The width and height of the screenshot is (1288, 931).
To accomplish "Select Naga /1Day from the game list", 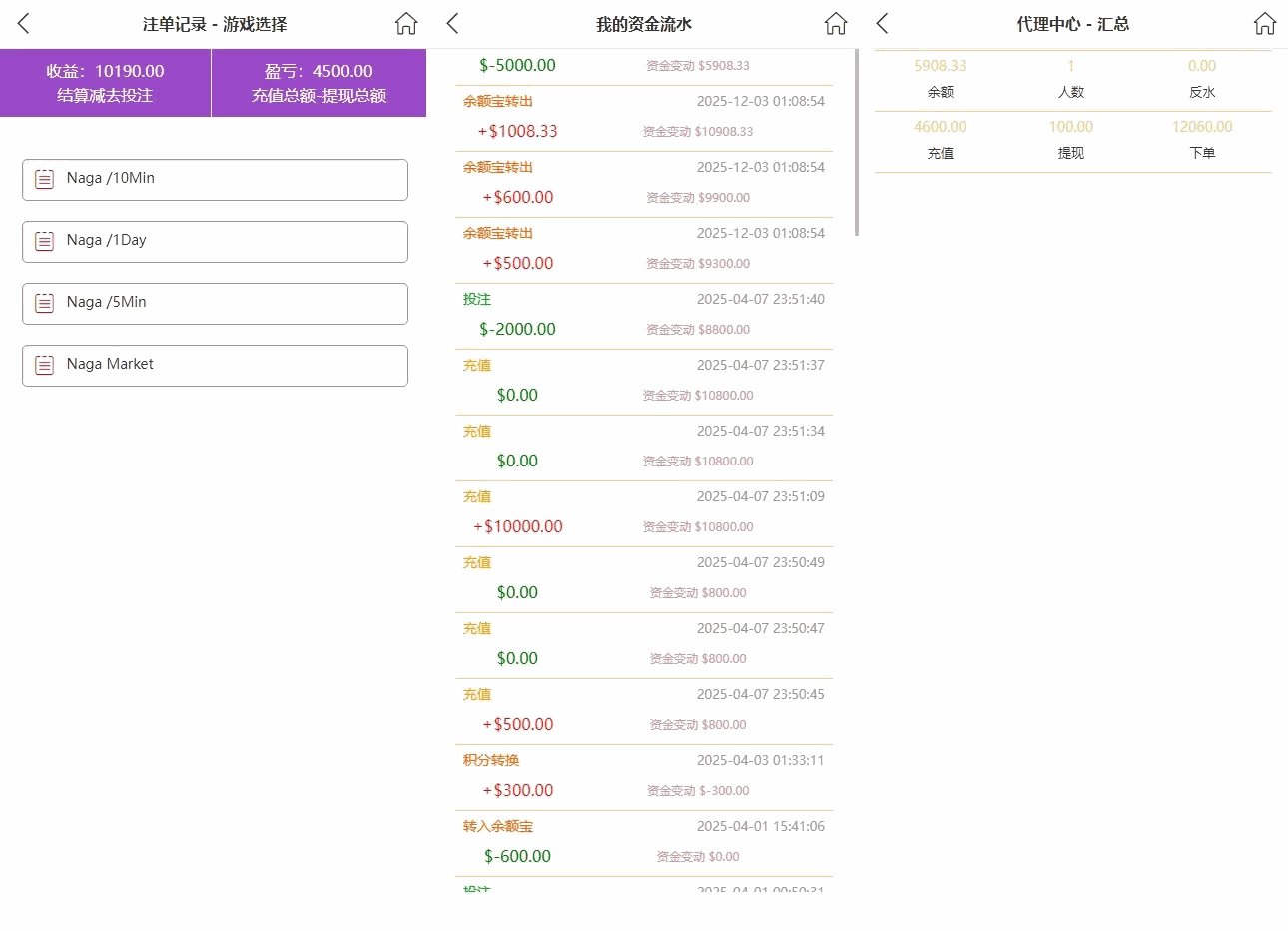I will point(215,242).
